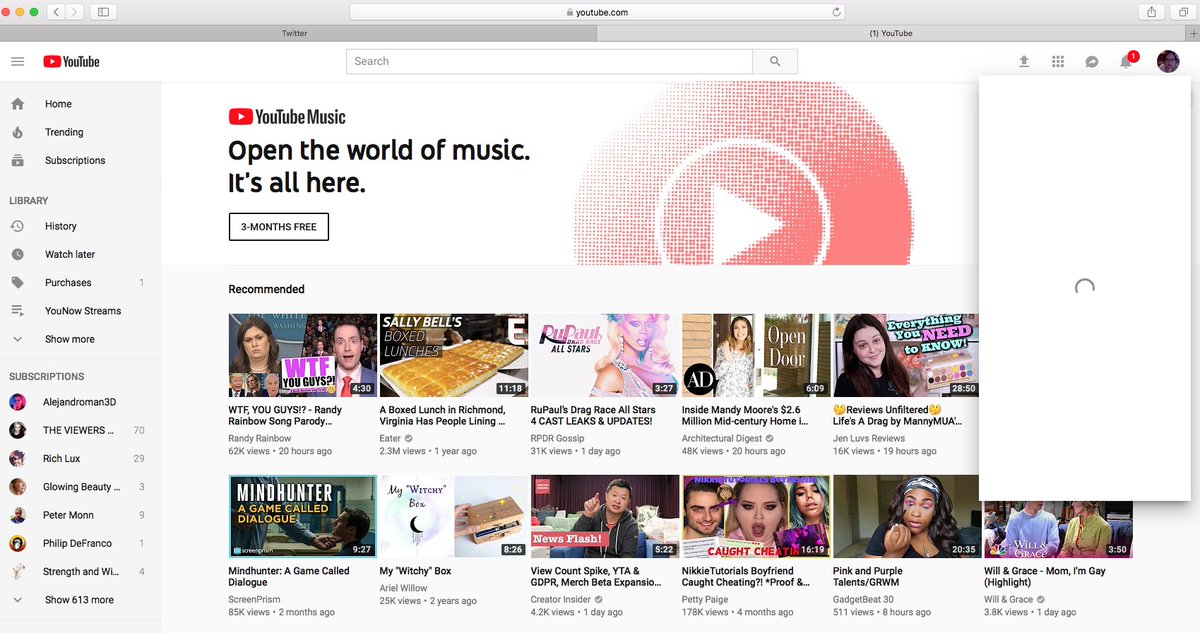Viewport: 1200px width, 633px height.
Task: Open THE VIEWERS channel subscription
Action: click(x=80, y=430)
